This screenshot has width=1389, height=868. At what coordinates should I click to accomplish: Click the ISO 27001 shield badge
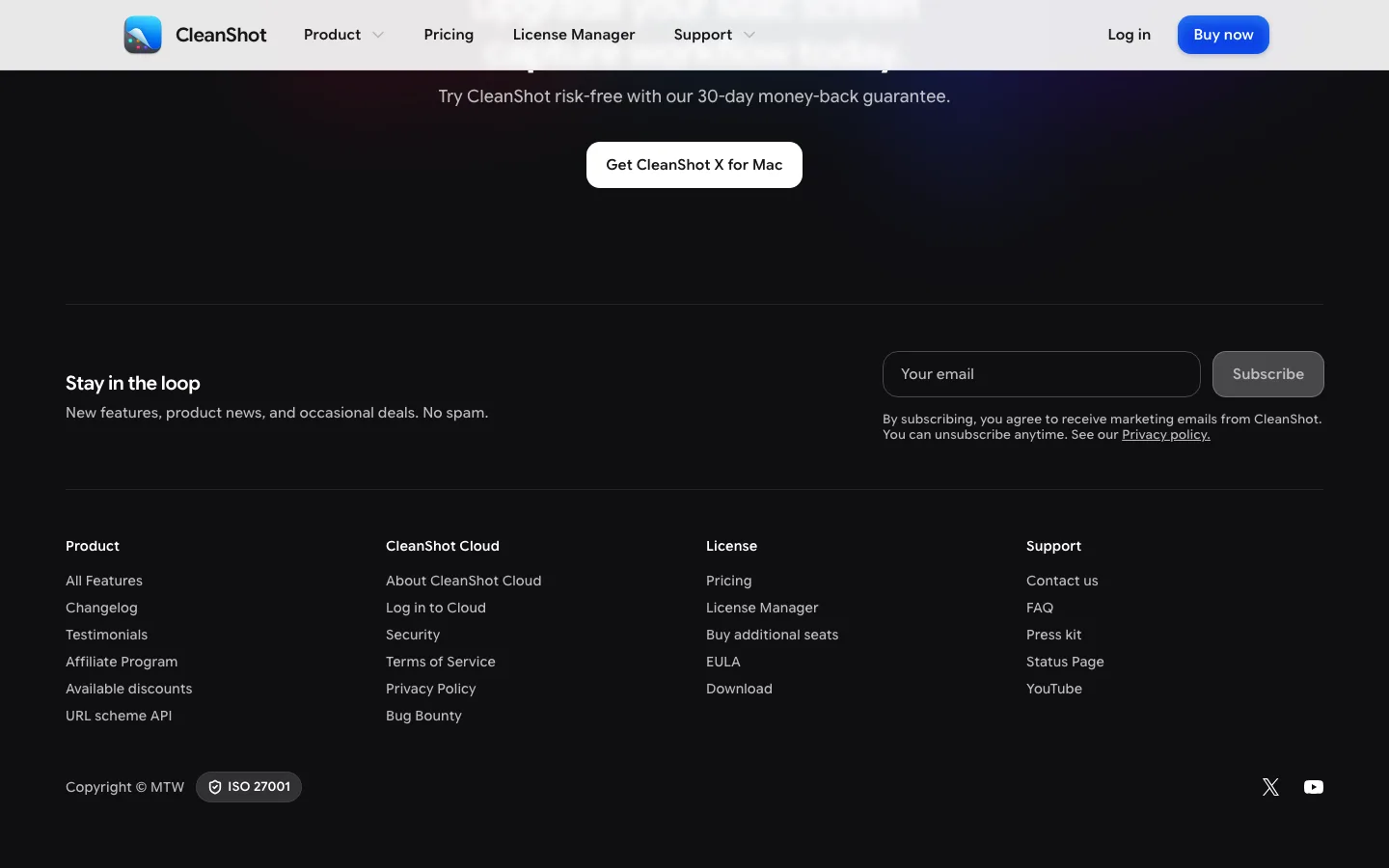pos(249,787)
